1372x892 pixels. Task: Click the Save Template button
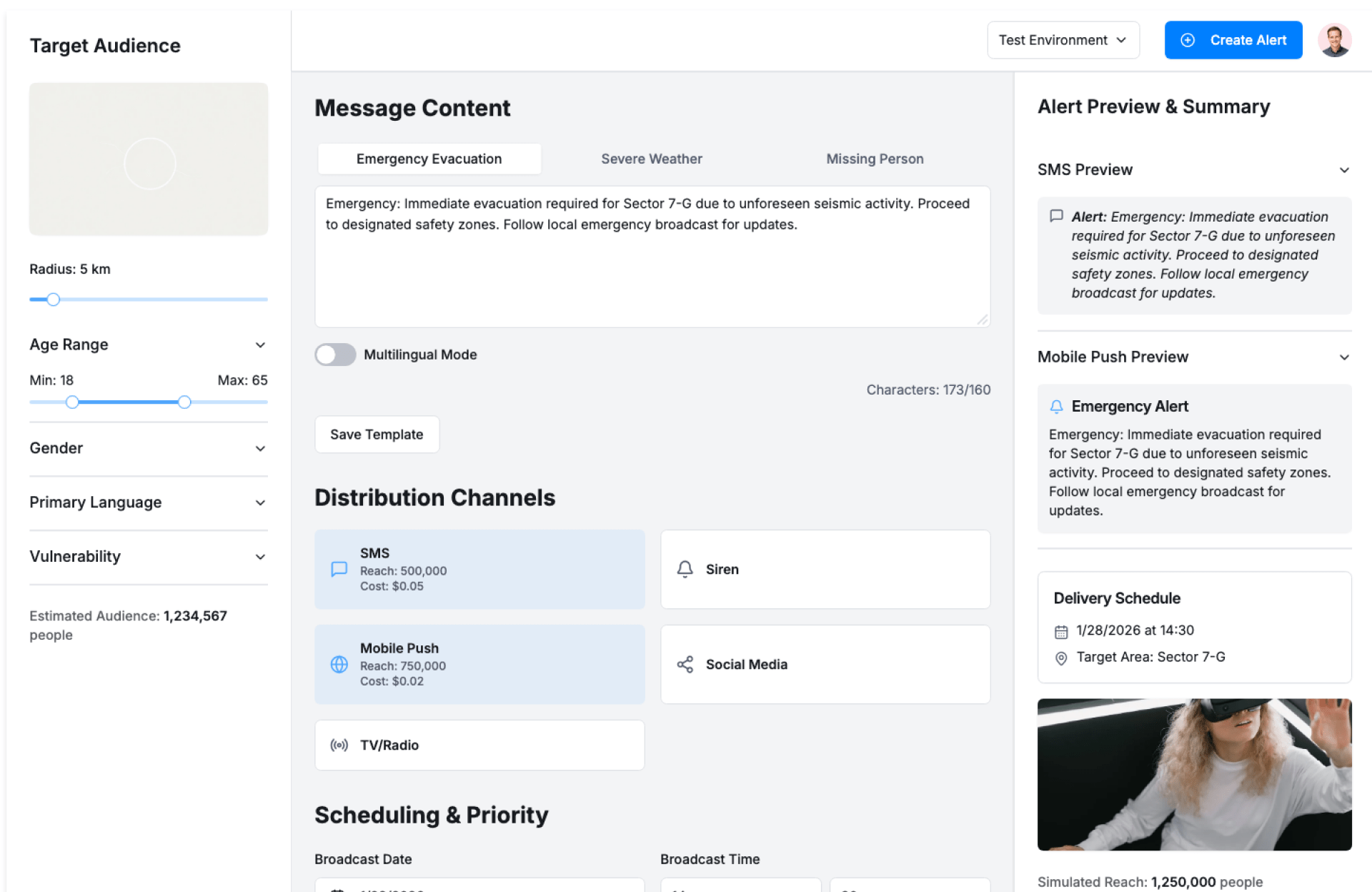tap(377, 435)
